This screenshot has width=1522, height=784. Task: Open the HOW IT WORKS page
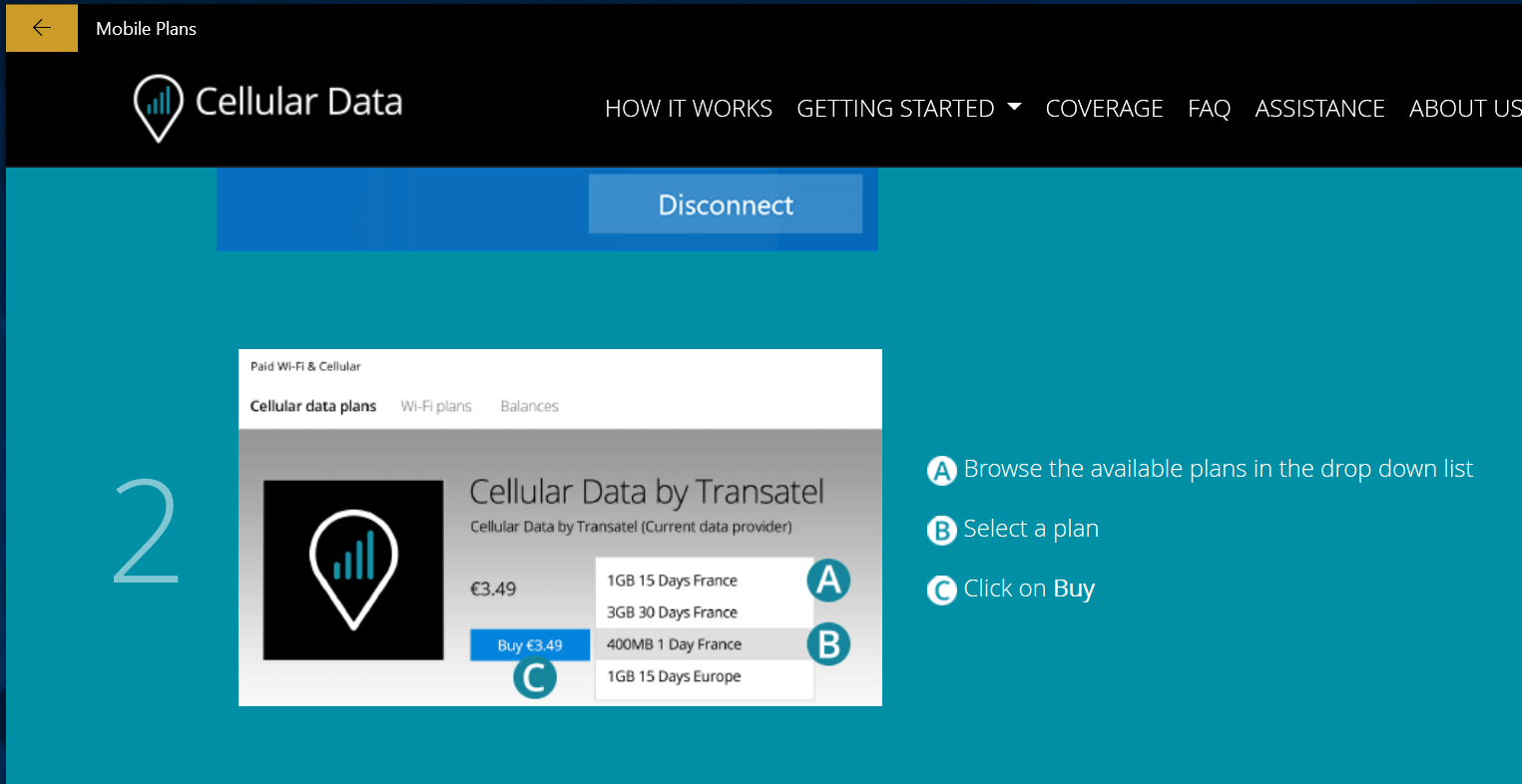click(689, 108)
